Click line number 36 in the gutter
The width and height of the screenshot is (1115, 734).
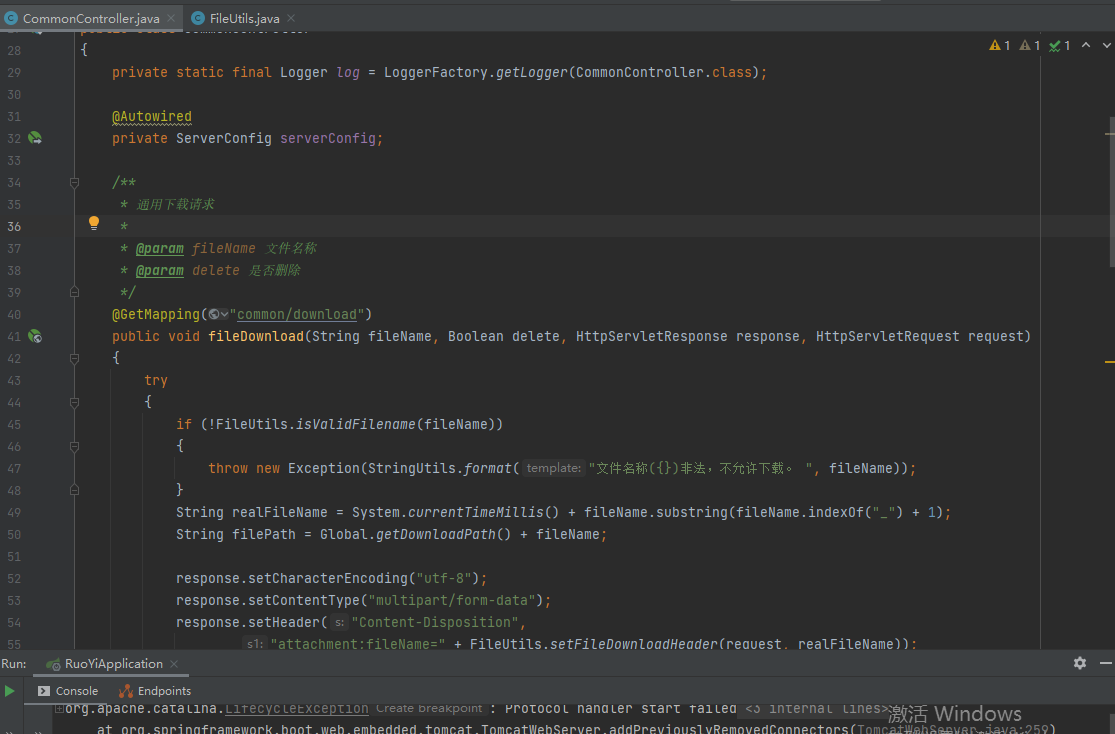click(x=14, y=226)
